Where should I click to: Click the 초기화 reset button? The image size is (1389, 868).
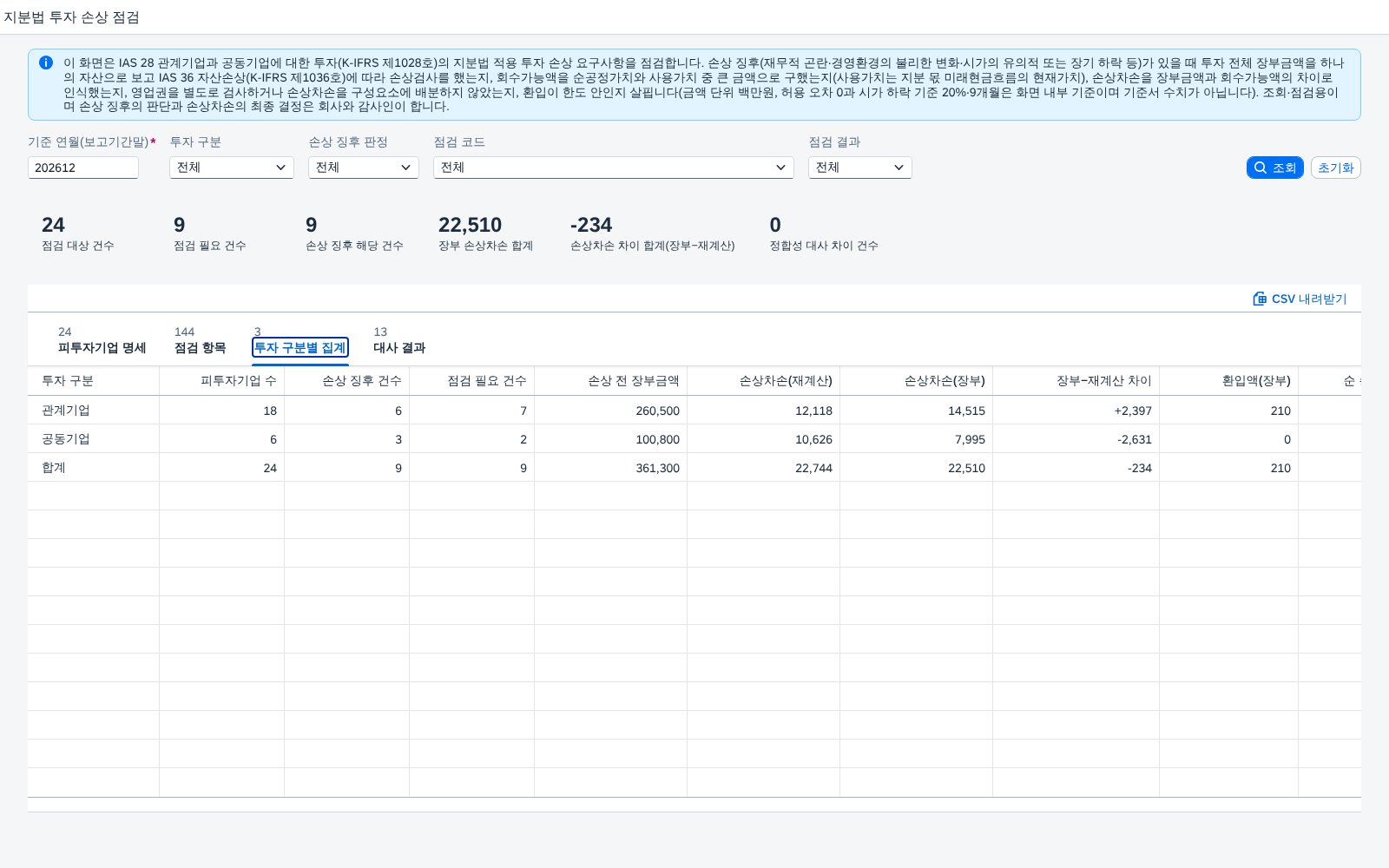pyautogui.click(x=1335, y=168)
